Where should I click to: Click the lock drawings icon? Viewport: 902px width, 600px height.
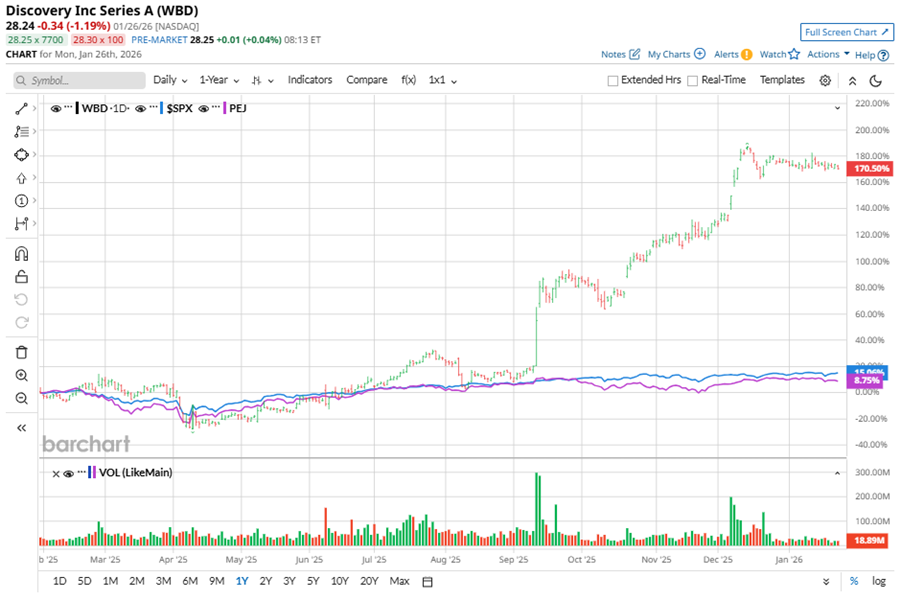(x=21, y=277)
